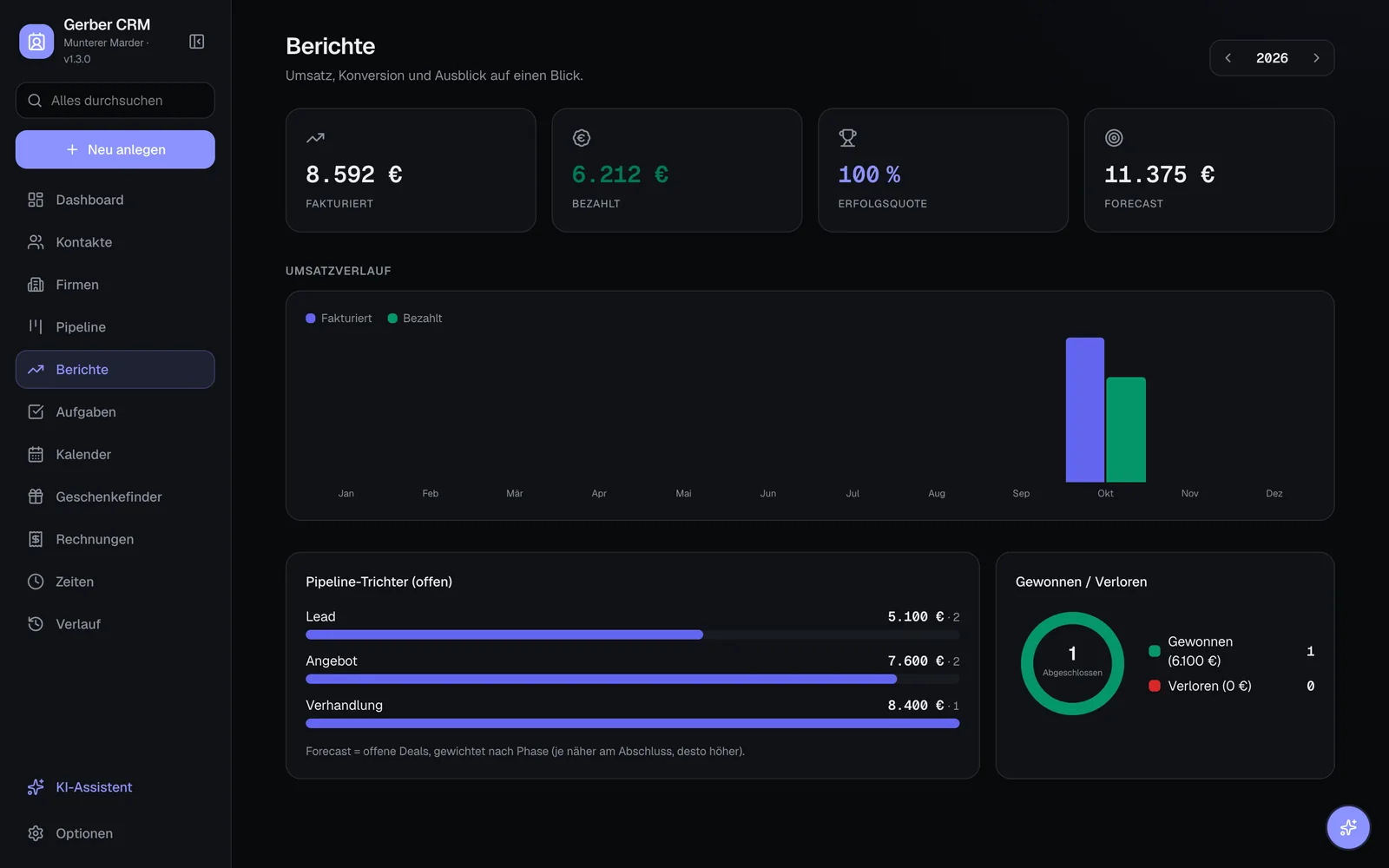Click the Aufgaben checkbox icon

(x=36, y=412)
